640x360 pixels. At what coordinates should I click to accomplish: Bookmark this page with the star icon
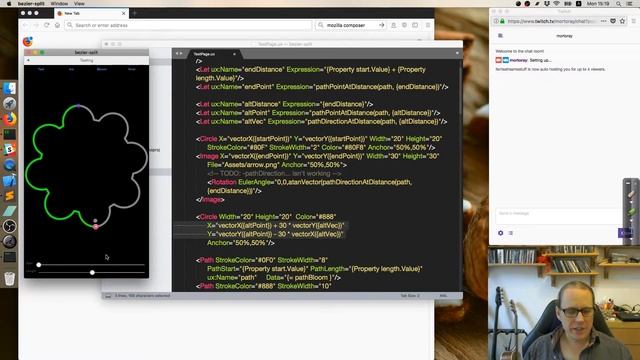click(x=622, y=21)
